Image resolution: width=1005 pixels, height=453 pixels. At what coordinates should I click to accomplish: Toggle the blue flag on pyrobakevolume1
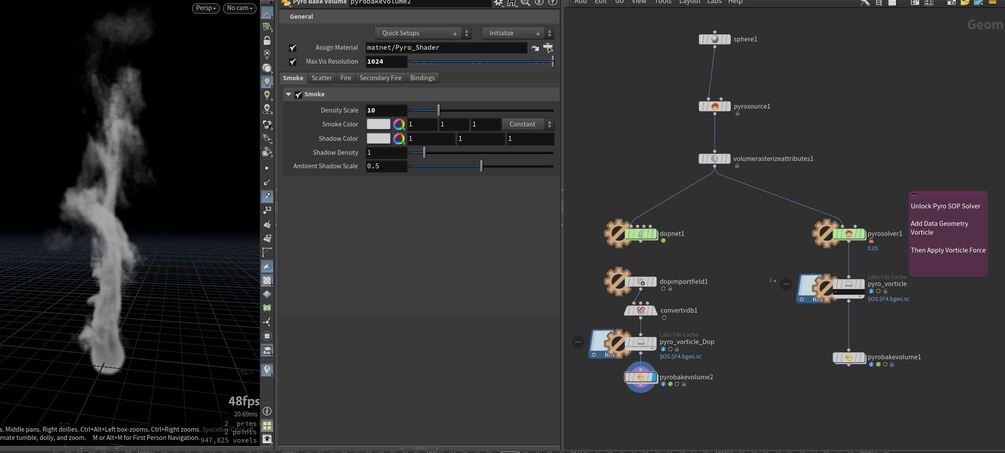coord(871,365)
